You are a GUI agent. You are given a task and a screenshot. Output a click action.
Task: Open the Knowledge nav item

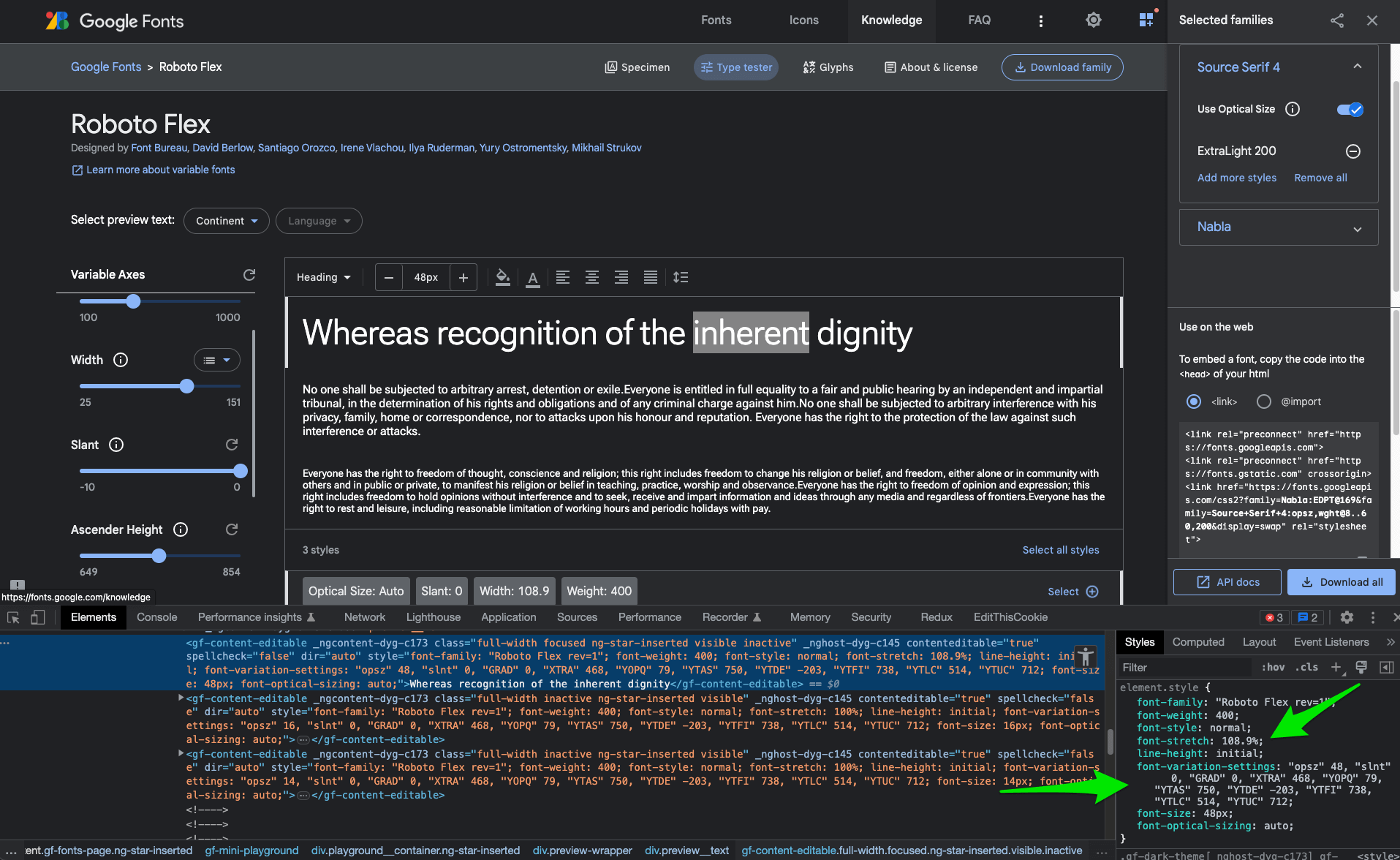892,20
